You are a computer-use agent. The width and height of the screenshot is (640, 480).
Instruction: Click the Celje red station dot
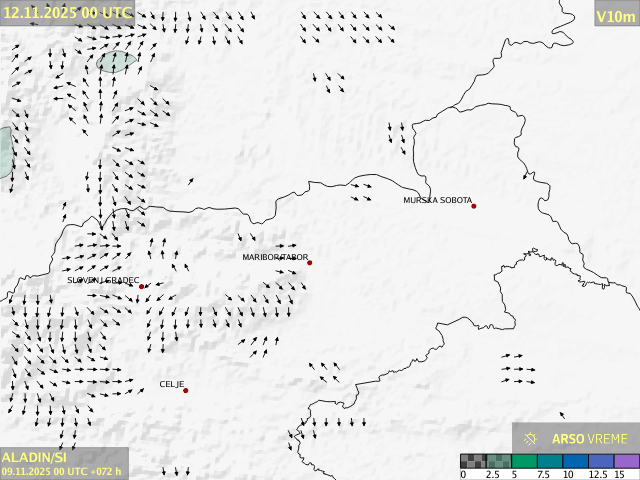coord(185,390)
